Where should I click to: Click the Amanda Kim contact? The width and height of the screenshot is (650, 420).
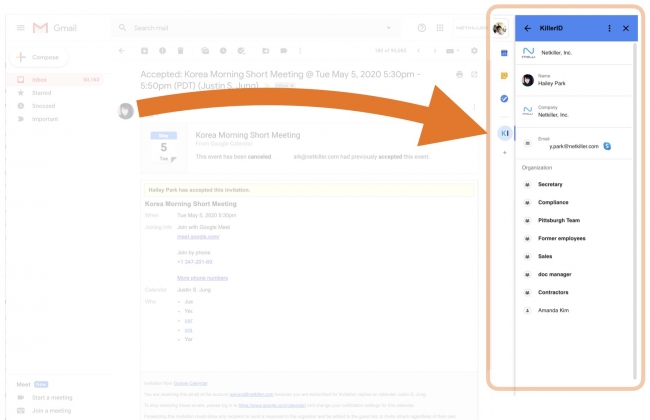553,310
